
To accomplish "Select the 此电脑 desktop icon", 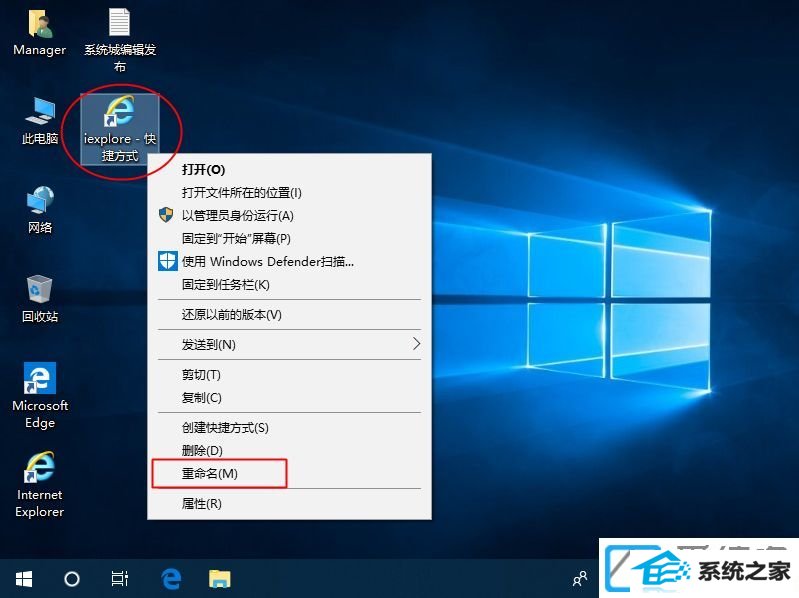I will (x=40, y=121).
